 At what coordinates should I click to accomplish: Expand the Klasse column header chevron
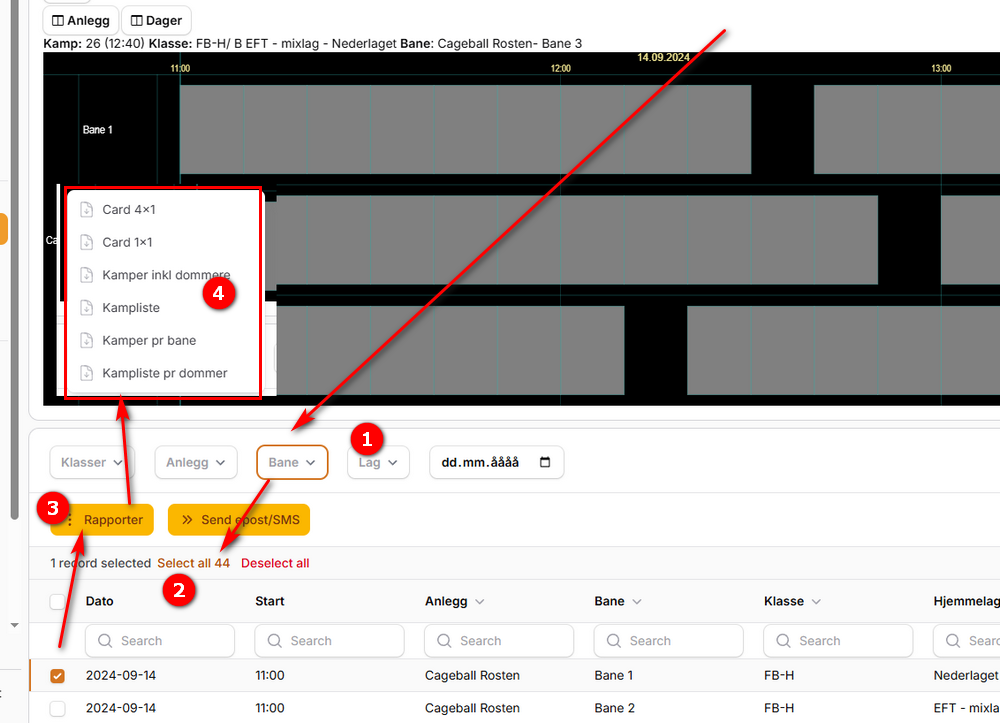816,601
